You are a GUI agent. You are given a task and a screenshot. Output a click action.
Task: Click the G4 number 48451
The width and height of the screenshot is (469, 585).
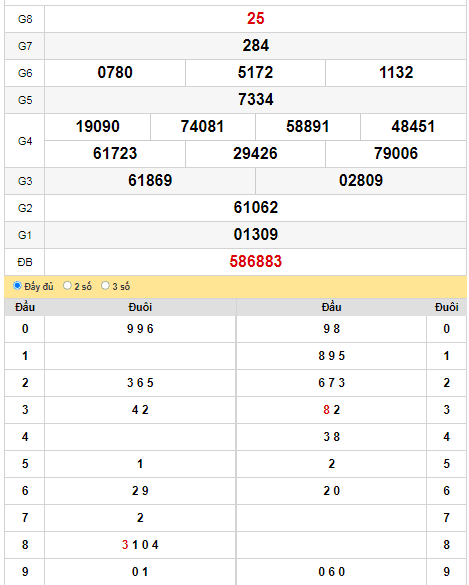point(413,126)
